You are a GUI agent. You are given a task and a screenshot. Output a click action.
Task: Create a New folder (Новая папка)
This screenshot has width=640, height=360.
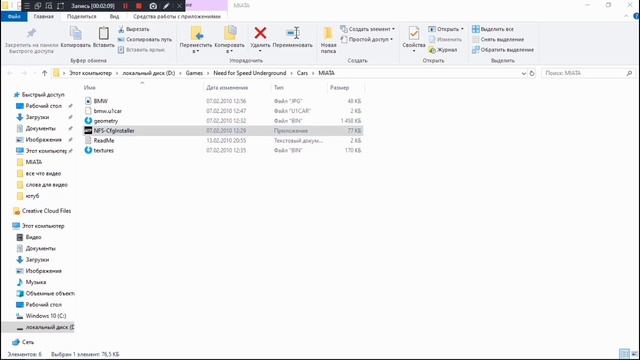tap(328, 40)
